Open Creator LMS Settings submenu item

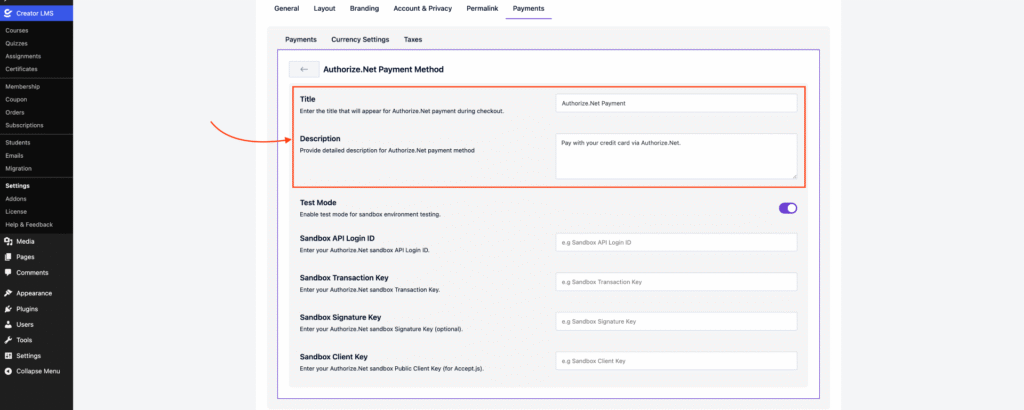18,185
